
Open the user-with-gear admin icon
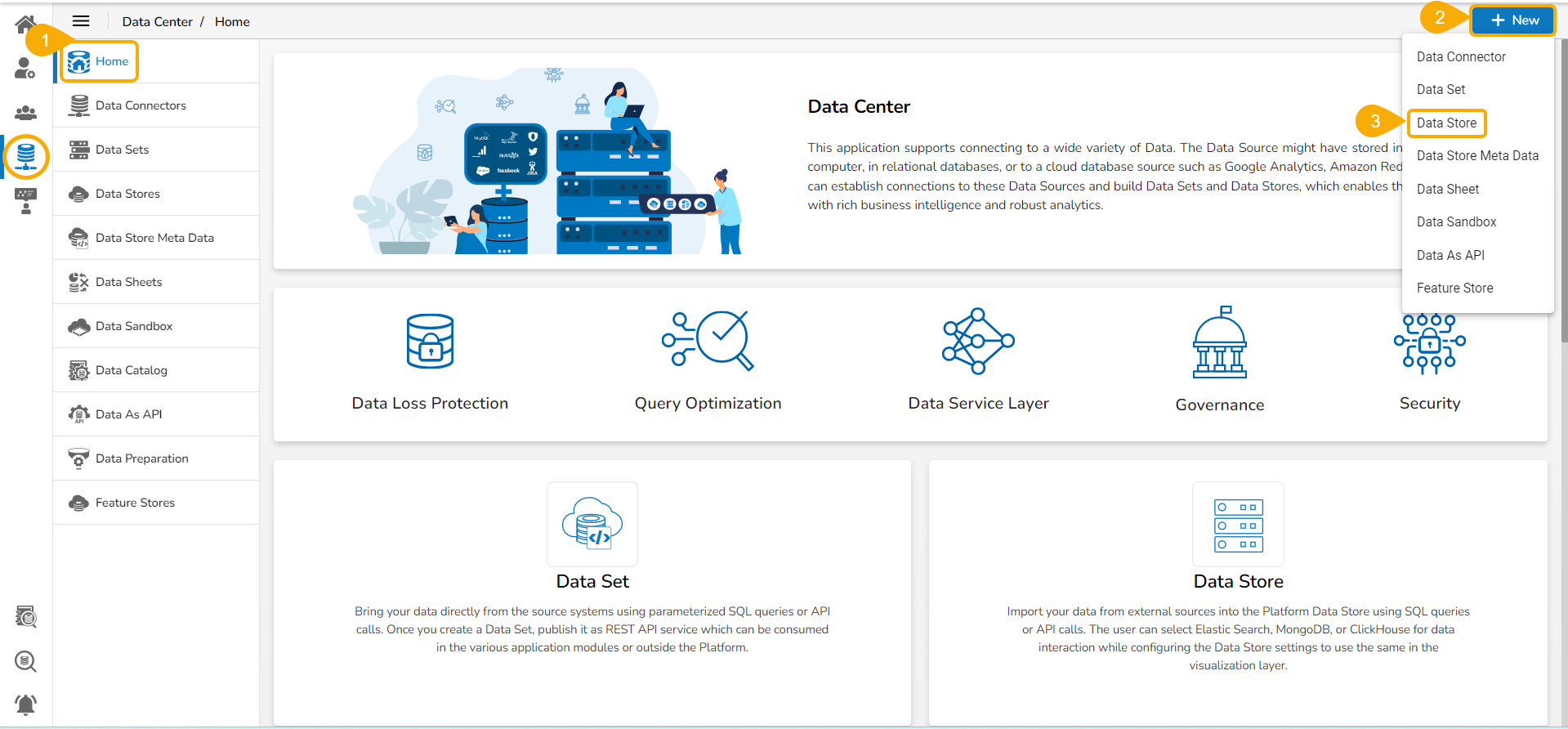coord(25,69)
